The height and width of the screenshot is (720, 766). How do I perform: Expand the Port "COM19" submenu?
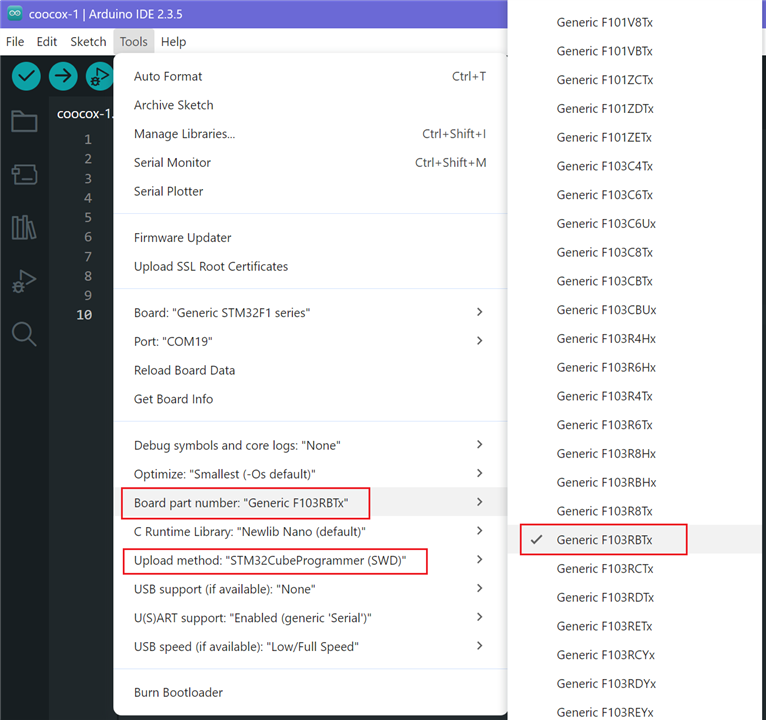[310, 341]
